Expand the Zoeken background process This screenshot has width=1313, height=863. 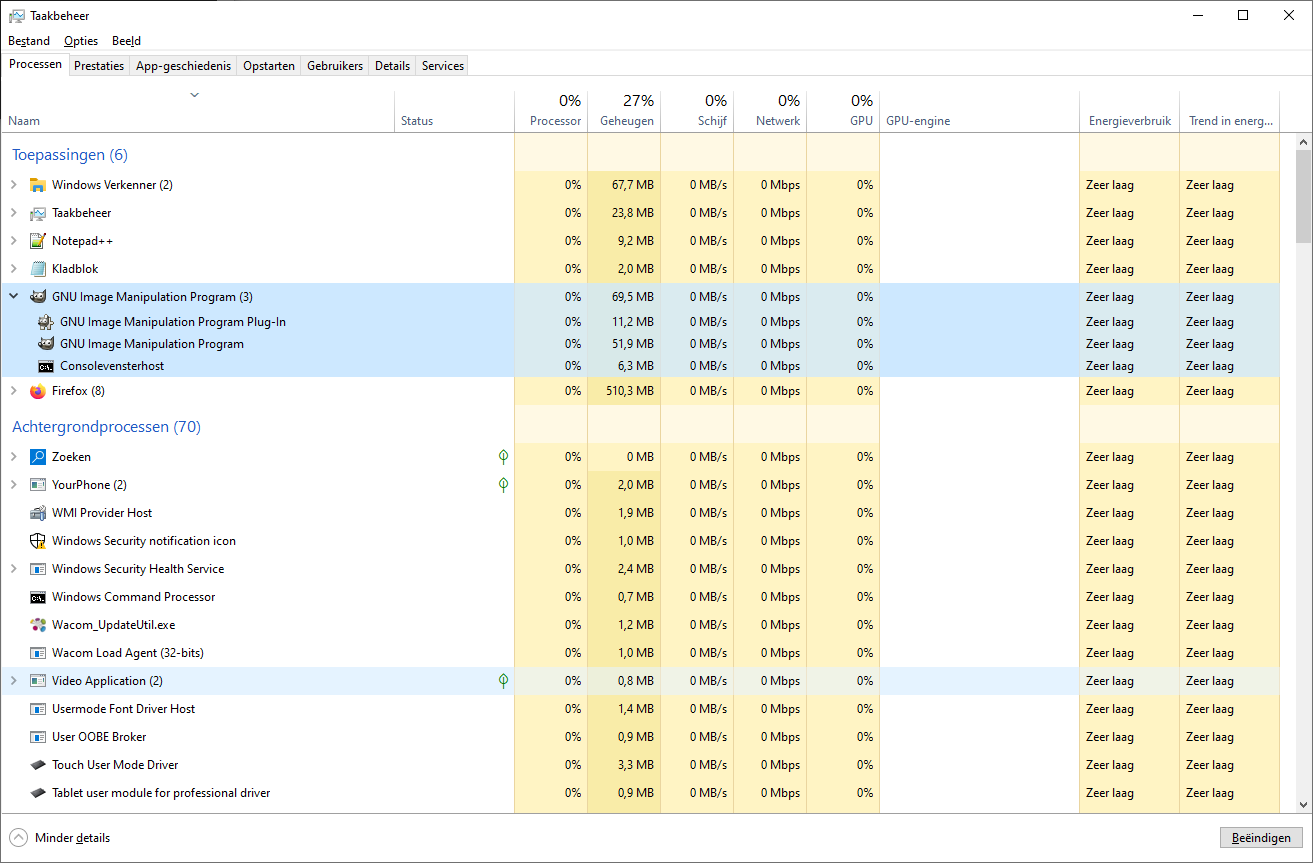click(13, 457)
